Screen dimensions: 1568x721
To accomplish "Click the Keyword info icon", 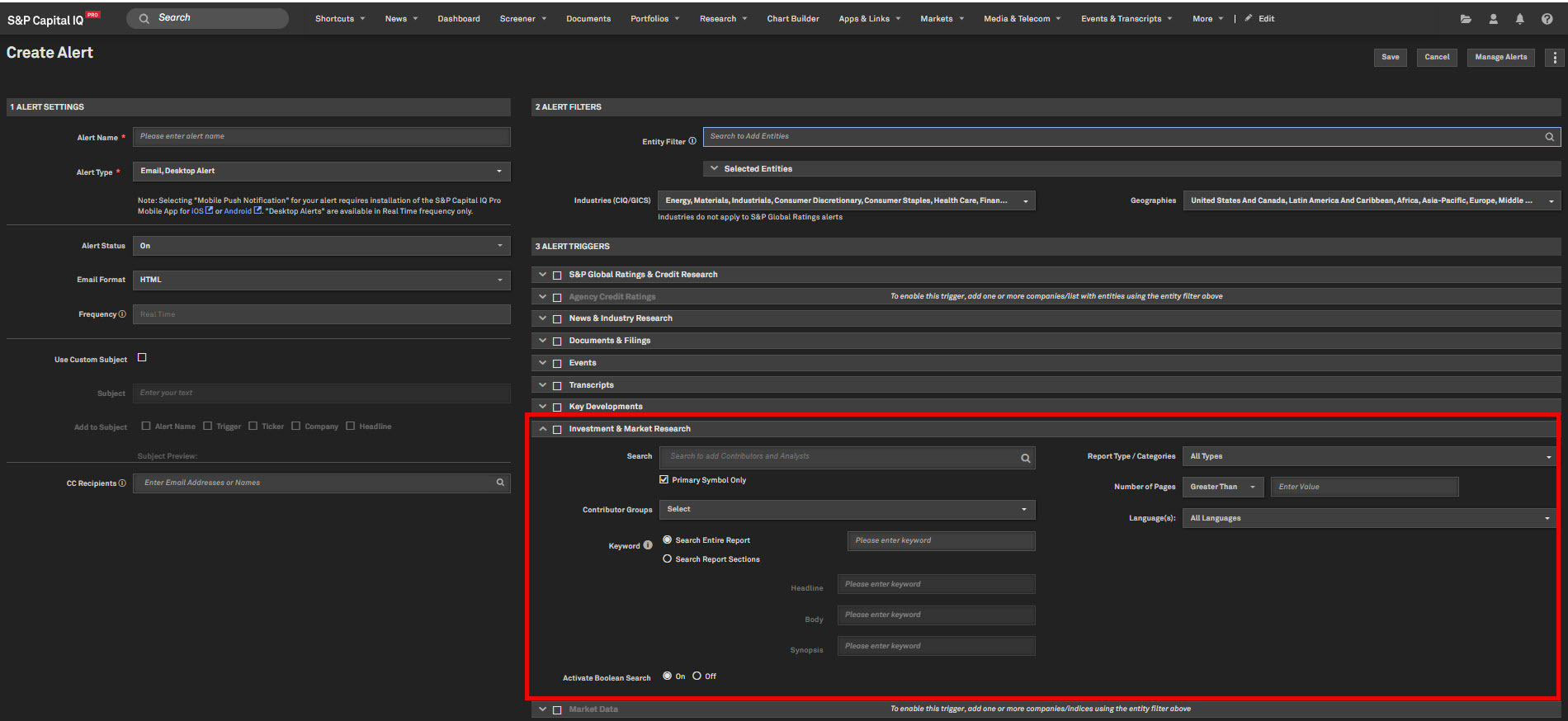I will [x=648, y=545].
